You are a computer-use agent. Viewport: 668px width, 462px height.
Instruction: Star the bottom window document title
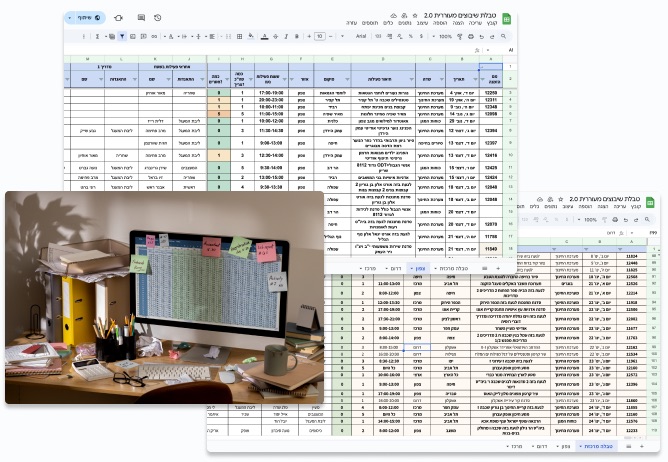tap(561, 199)
